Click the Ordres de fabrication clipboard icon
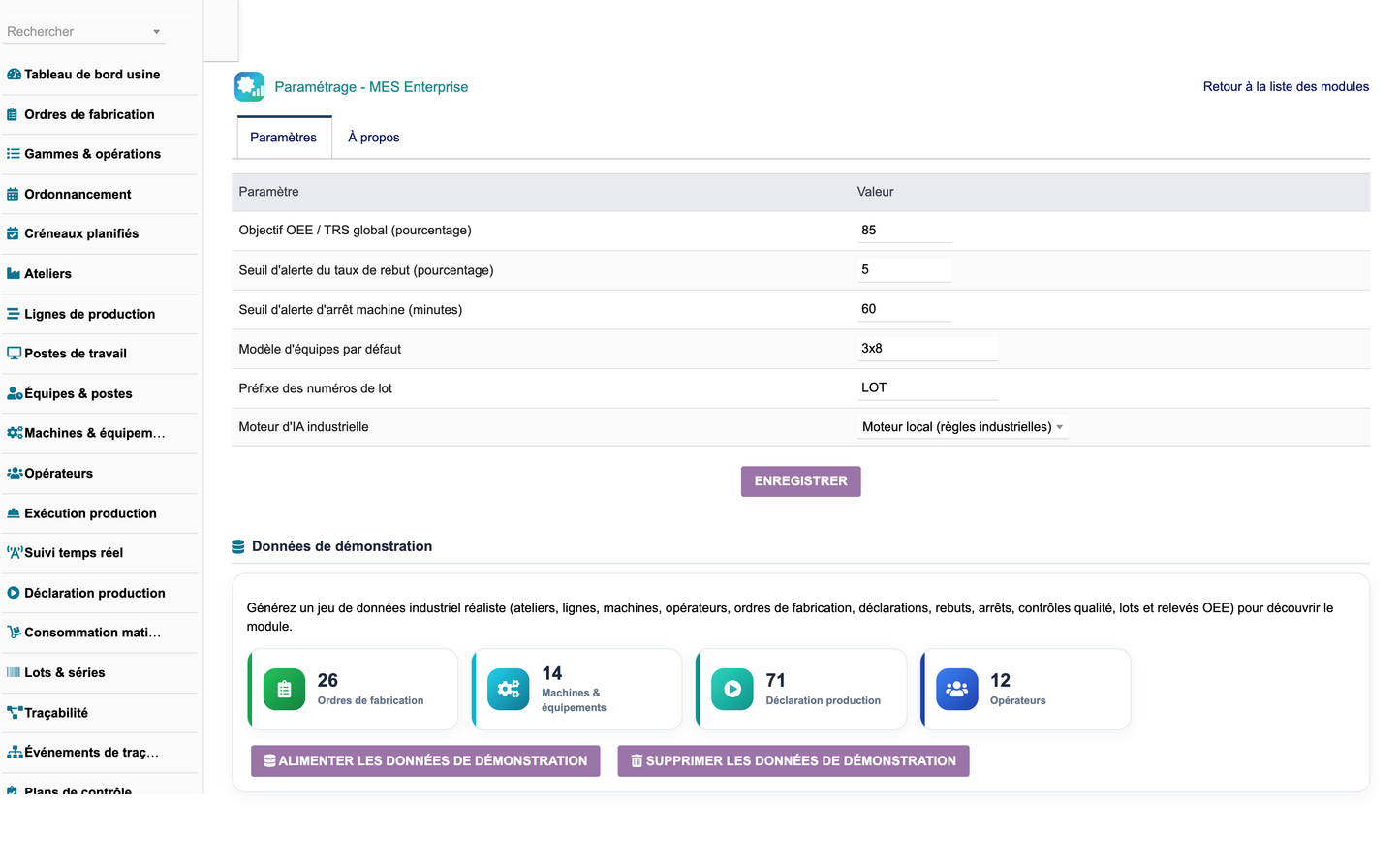The height and width of the screenshot is (866, 1400). point(13,114)
